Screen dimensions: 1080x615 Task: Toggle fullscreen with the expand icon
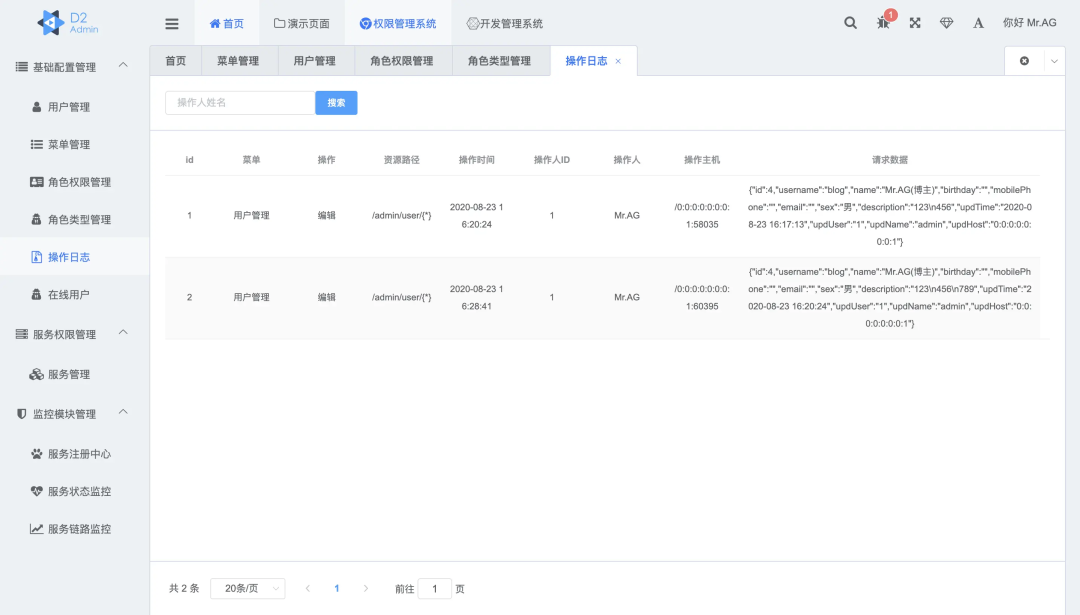tap(914, 23)
